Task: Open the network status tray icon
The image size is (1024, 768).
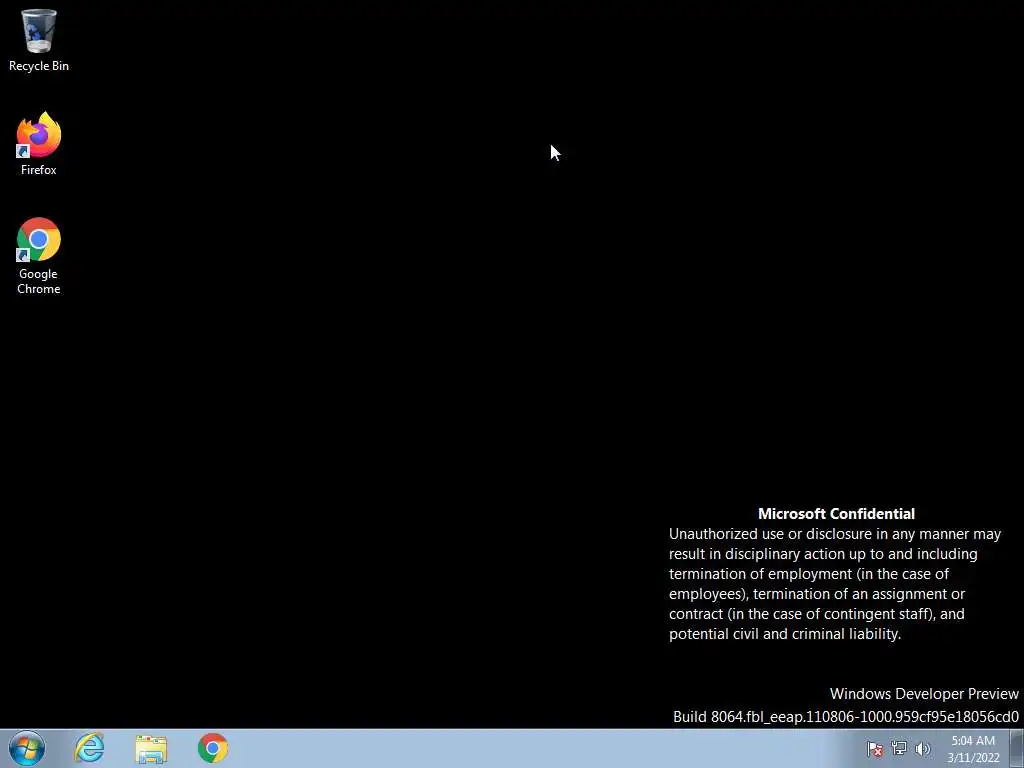Action: [x=899, y=749]
